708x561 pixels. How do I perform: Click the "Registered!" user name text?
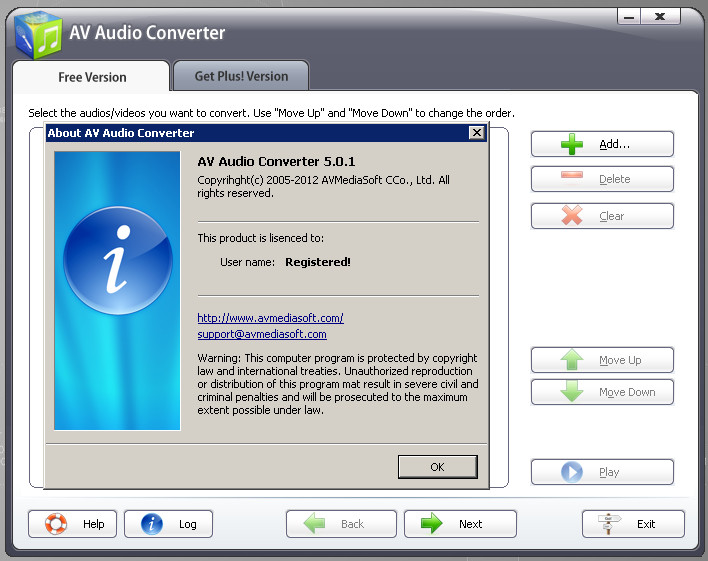[x=318, y=262]
